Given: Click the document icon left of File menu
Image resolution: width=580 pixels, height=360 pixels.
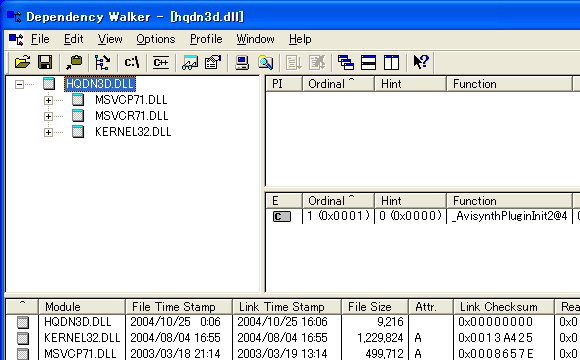Looking at the screenshot, I should [x=16, y=39].
